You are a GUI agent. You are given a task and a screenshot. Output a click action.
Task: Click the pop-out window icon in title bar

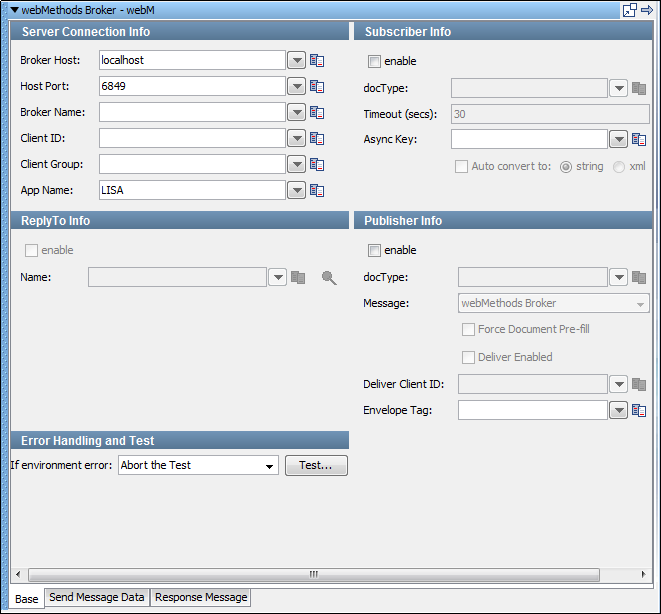(x=630, y=10)
